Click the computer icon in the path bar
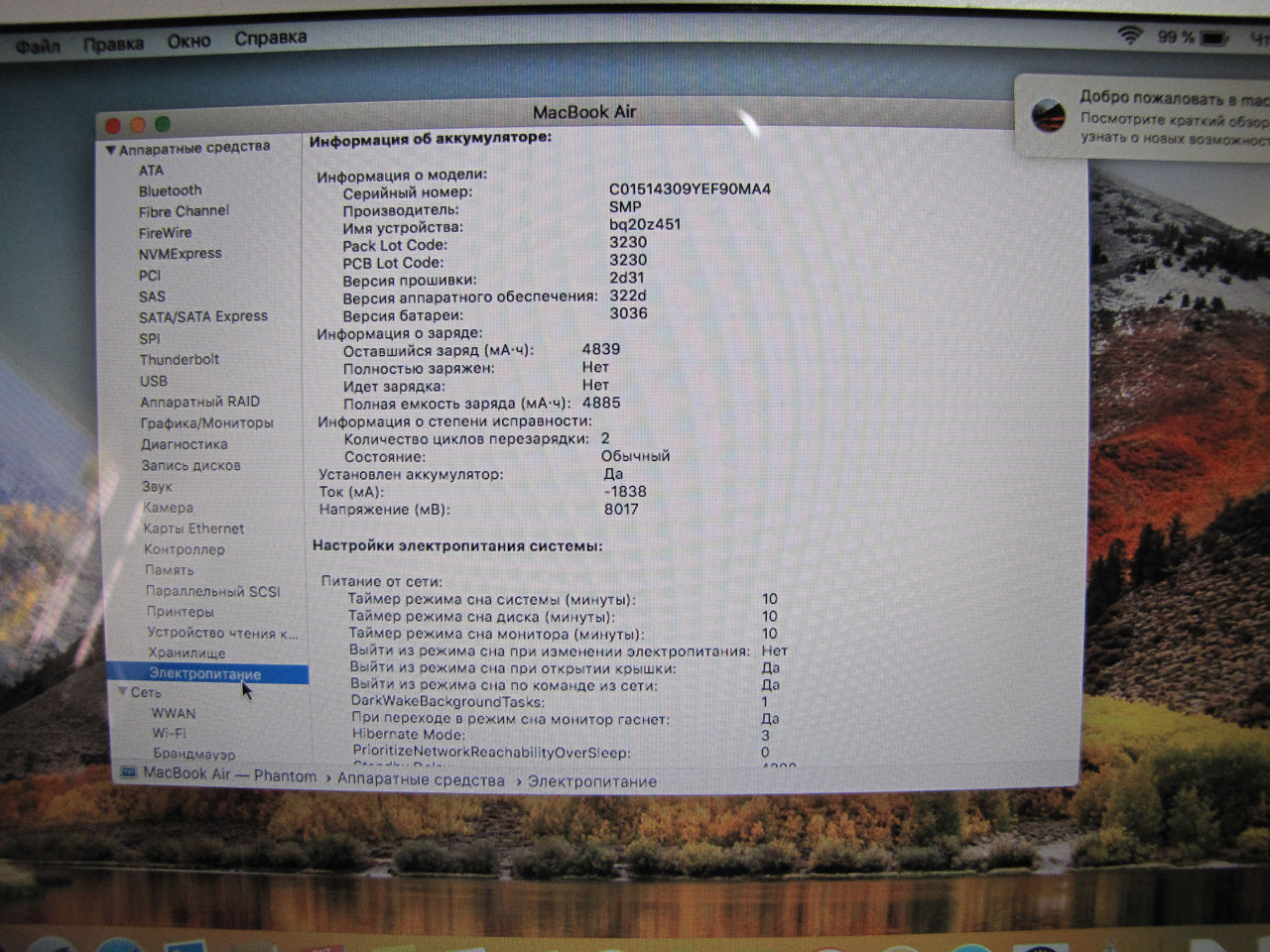The width and height of the screenshot is (1270, 952). coord(128,773)
